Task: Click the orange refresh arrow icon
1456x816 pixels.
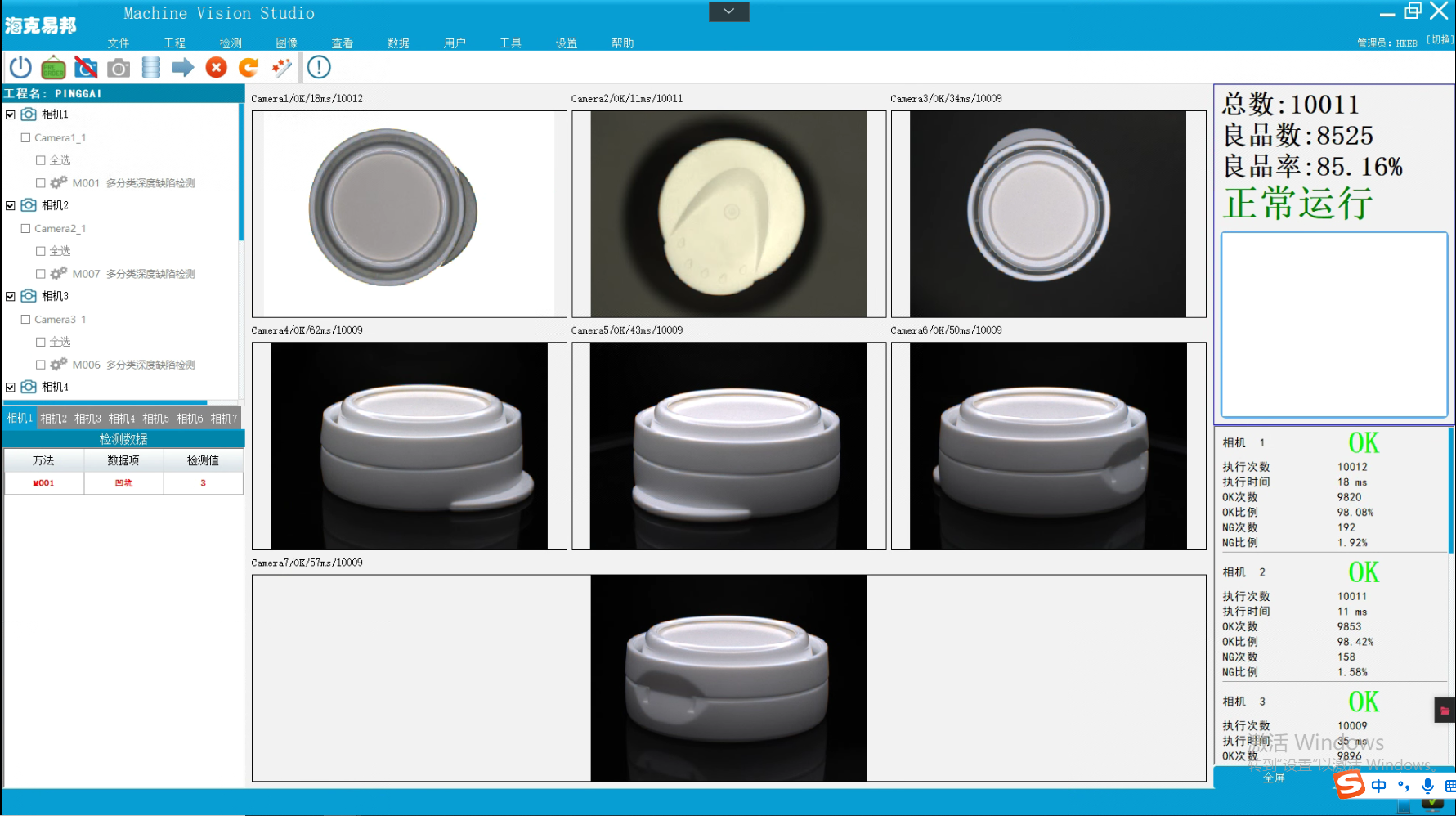Action: pos(249,68)
